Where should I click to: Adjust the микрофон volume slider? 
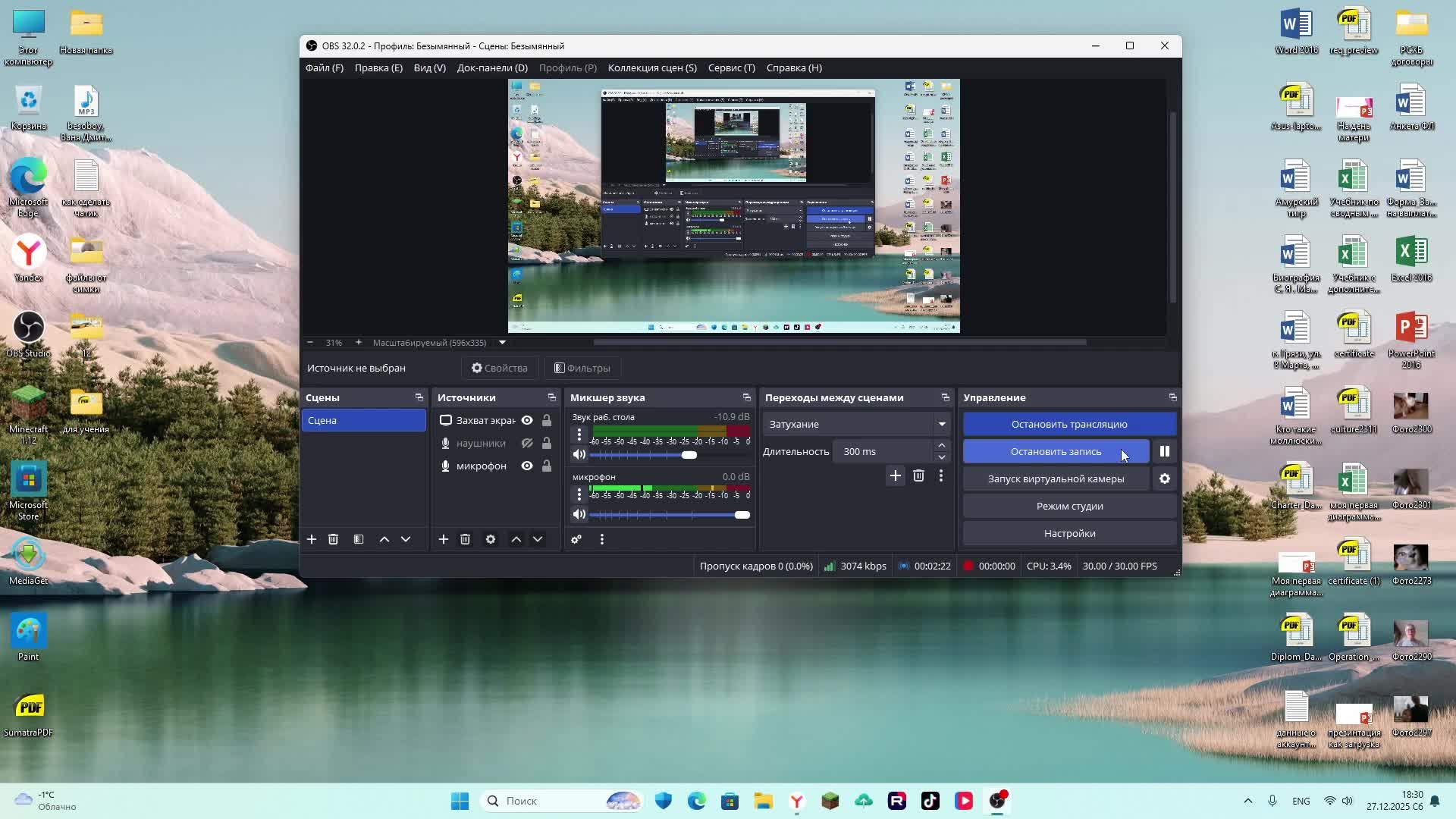(742, 515)
